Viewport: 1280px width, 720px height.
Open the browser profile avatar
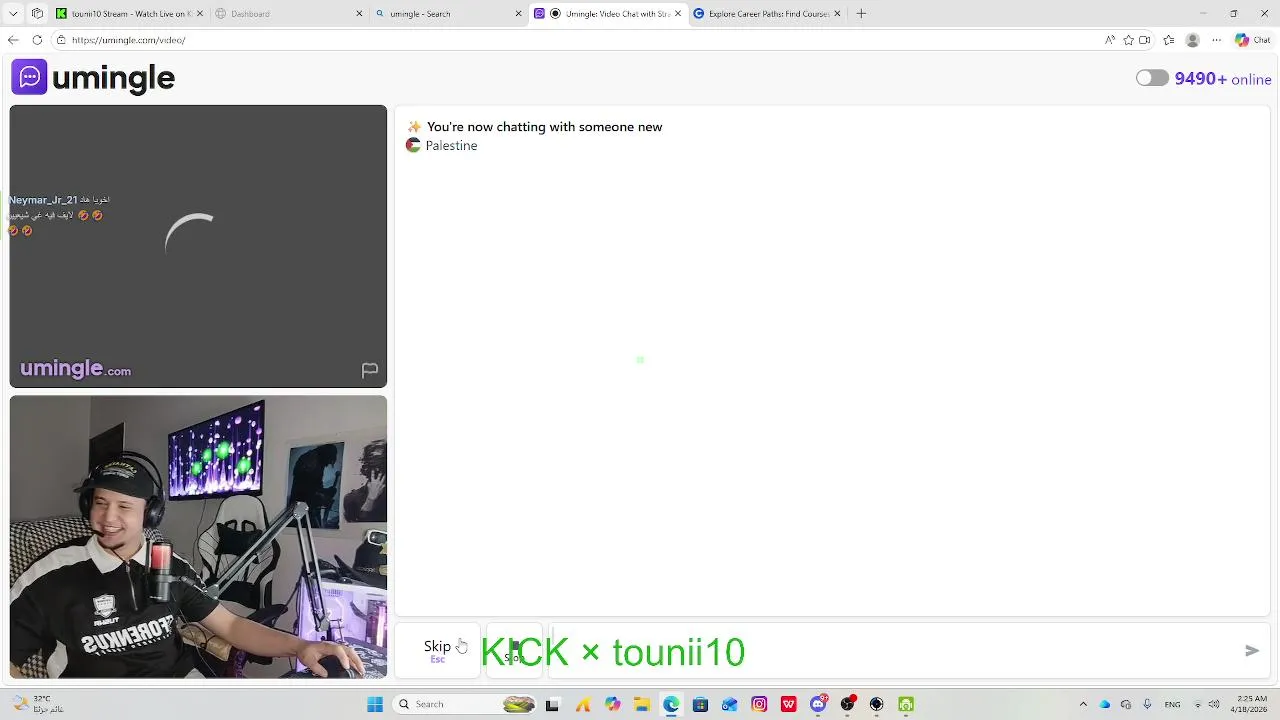pos(1192,40)
